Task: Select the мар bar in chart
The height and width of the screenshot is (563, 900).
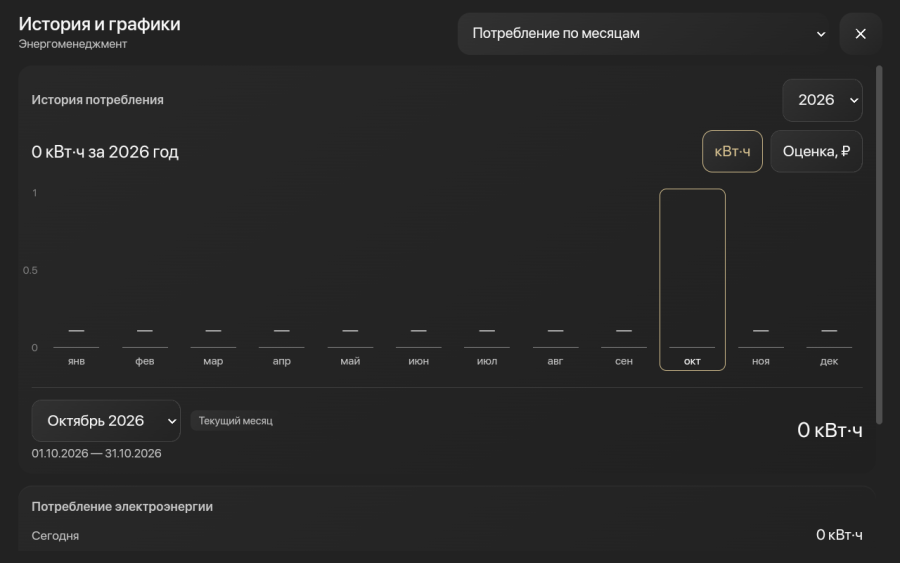Action: pyautogui.click(x=213, y=279)
